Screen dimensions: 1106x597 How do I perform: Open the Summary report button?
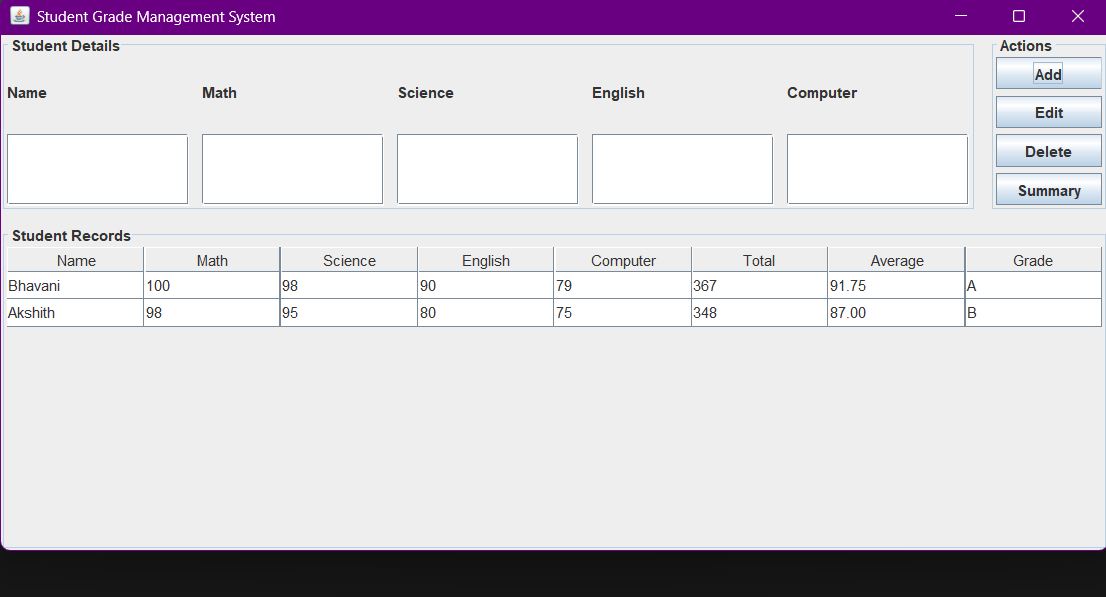1048,190
